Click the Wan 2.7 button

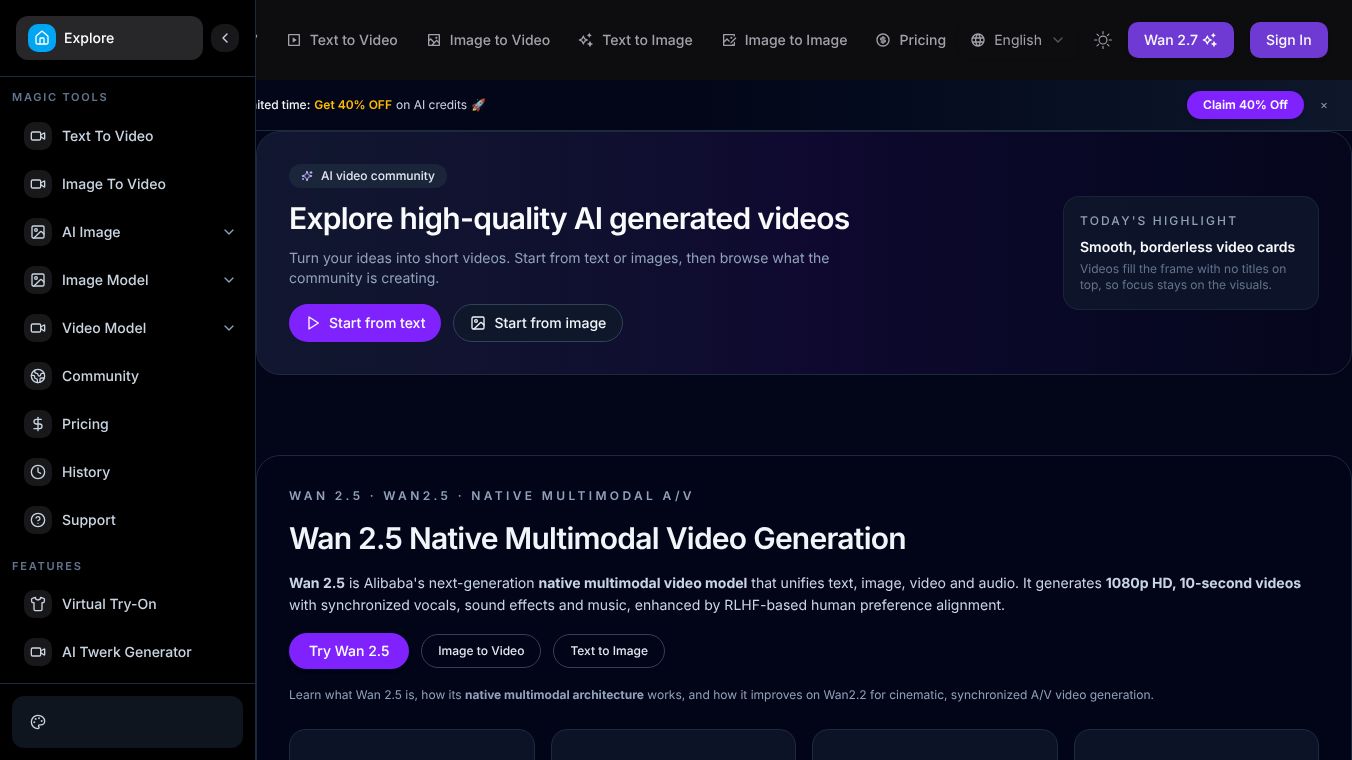click(x=1180, y=40)
